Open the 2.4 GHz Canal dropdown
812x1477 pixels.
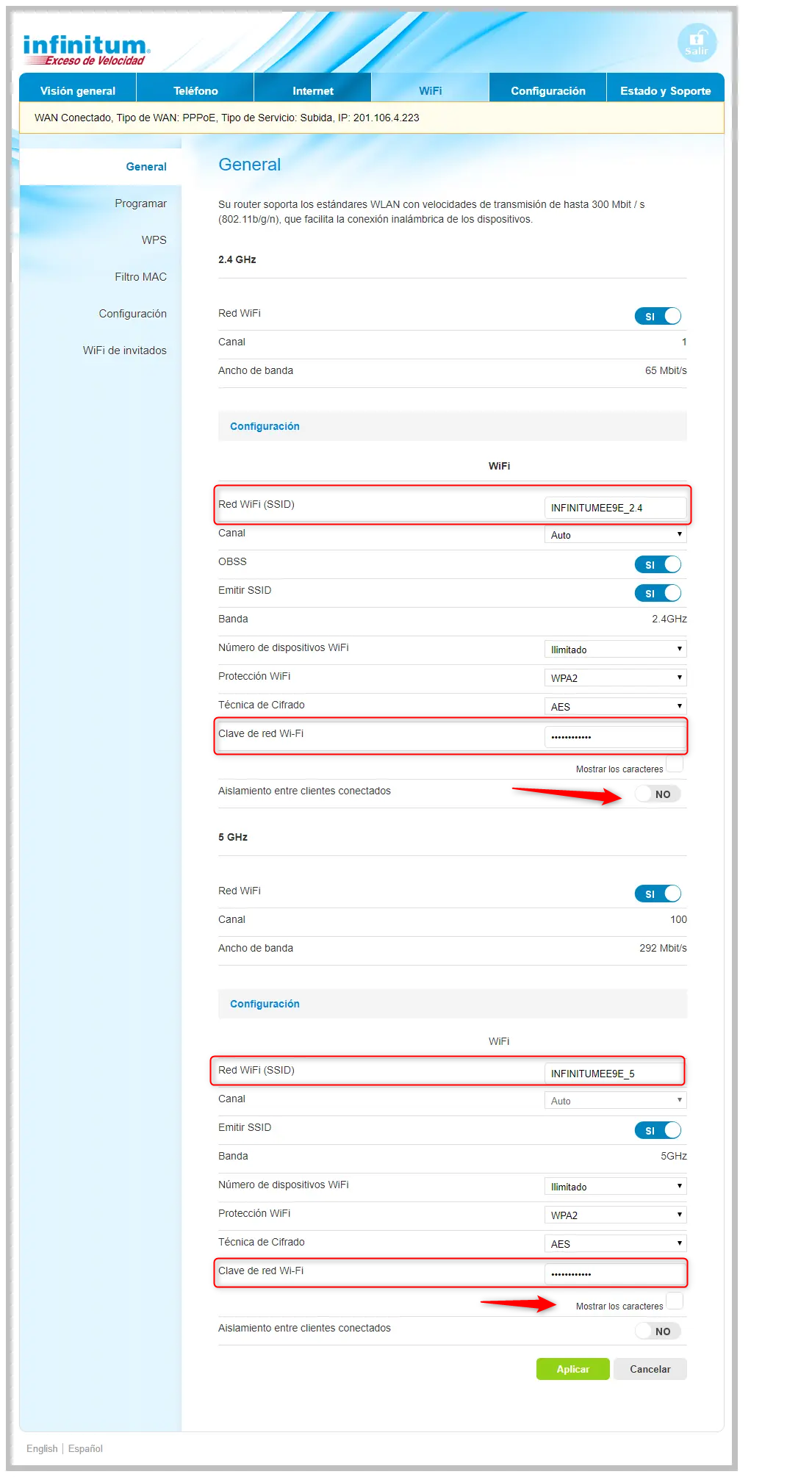[615, 535]
